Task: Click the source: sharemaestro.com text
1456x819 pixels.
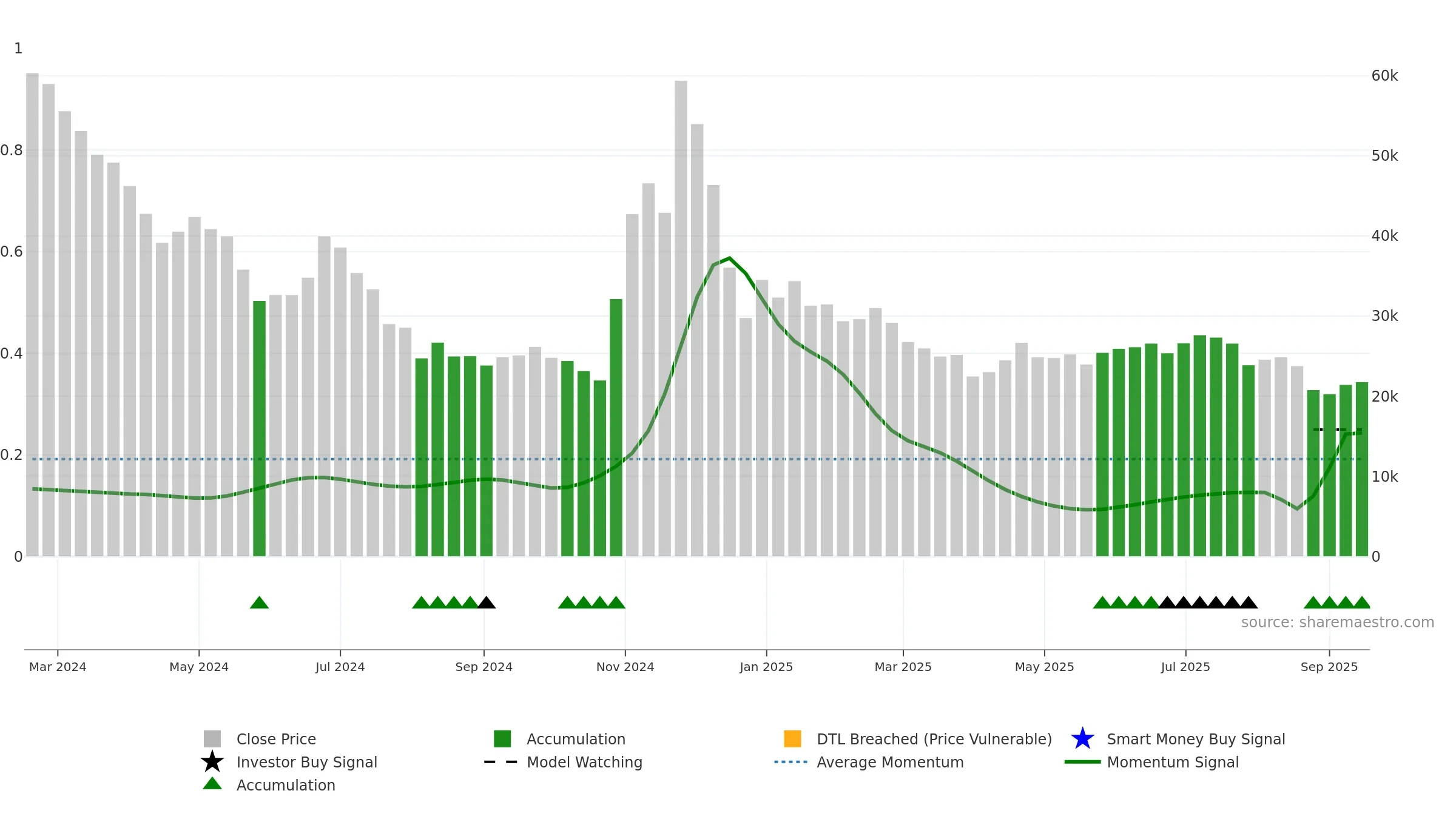Action: [1337, 622]
